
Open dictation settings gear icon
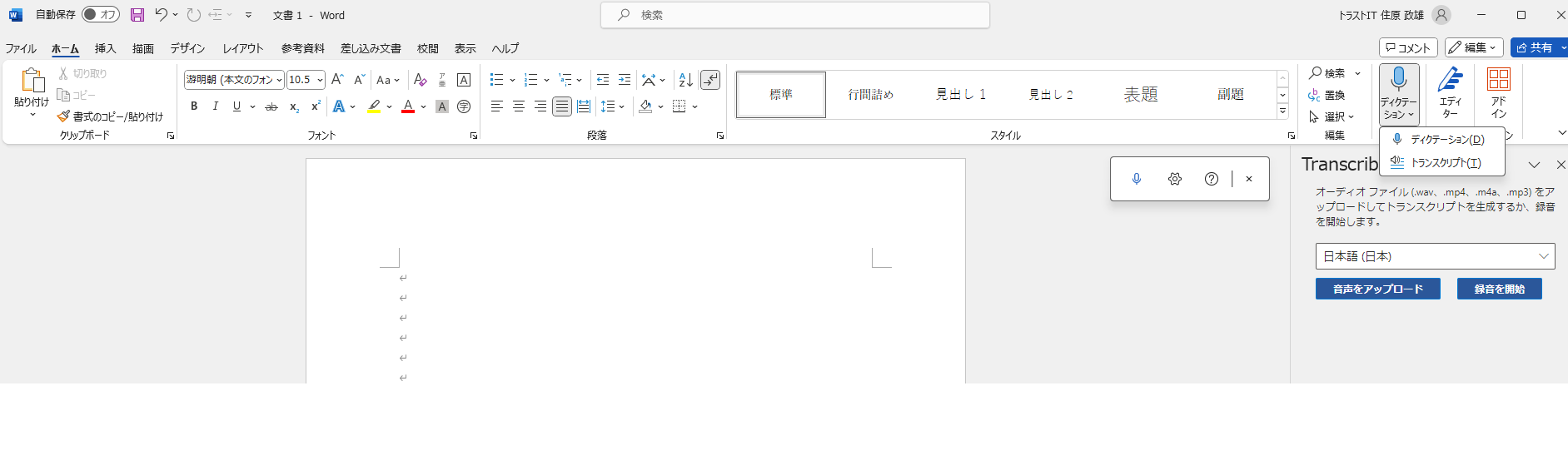tap(1175, 179)
